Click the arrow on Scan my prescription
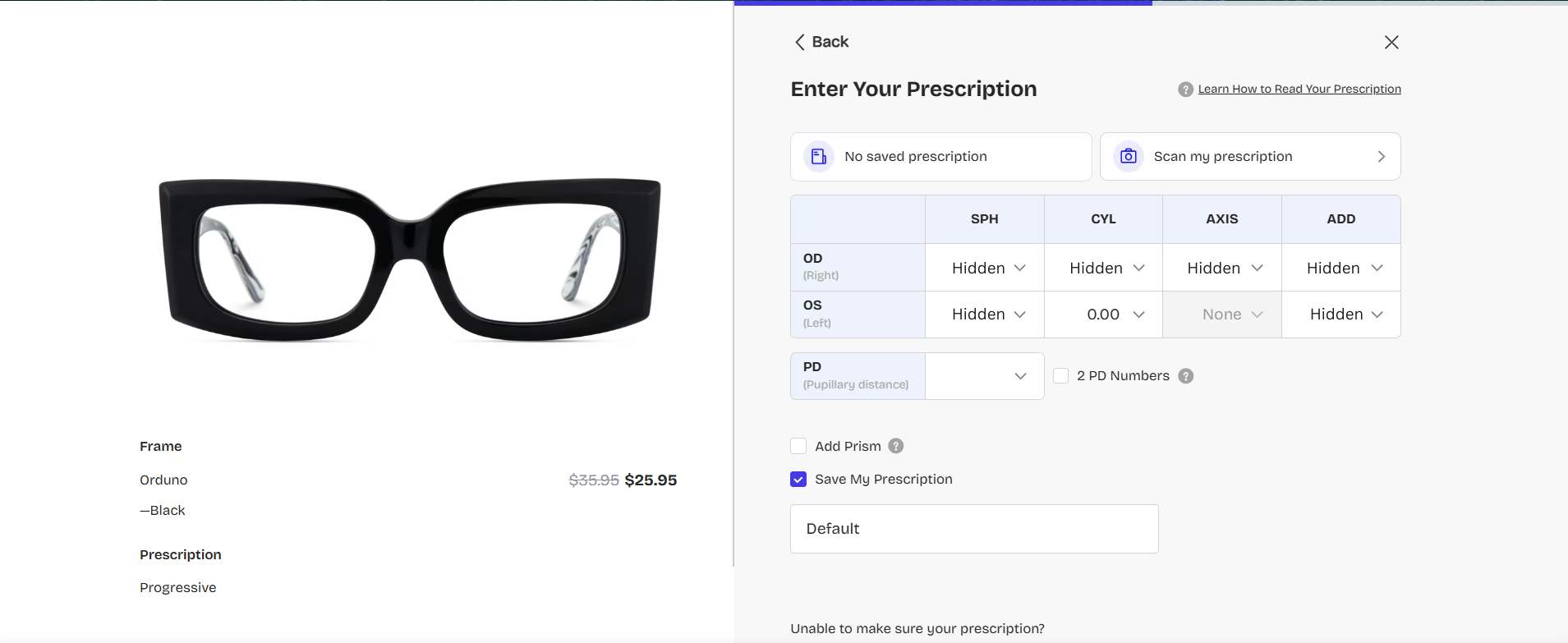 [1382, 156]
